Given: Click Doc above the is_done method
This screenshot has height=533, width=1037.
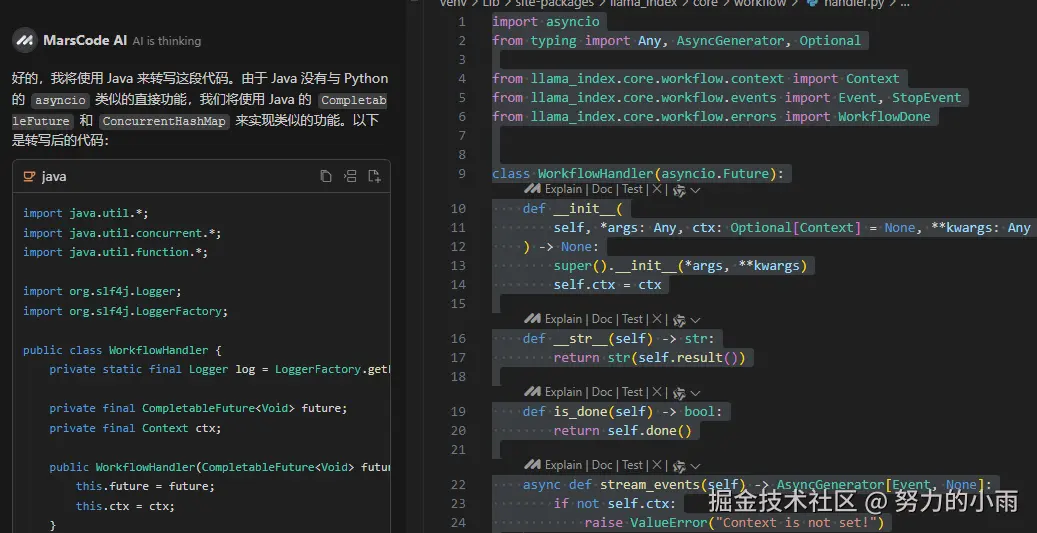Looking at the screenshot, I should (602, 392).
